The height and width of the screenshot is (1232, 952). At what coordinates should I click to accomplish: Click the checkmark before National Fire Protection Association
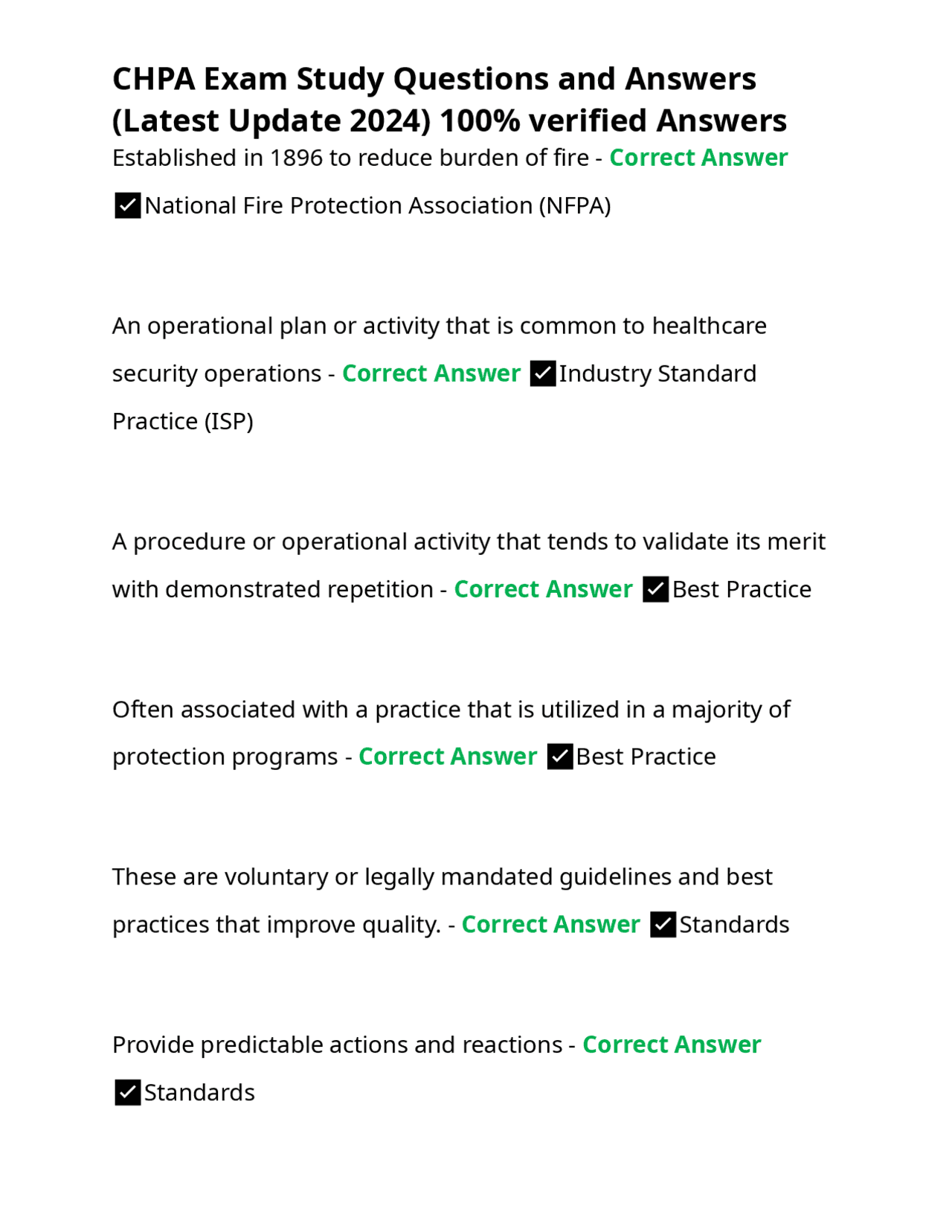[x=127, y=205]
